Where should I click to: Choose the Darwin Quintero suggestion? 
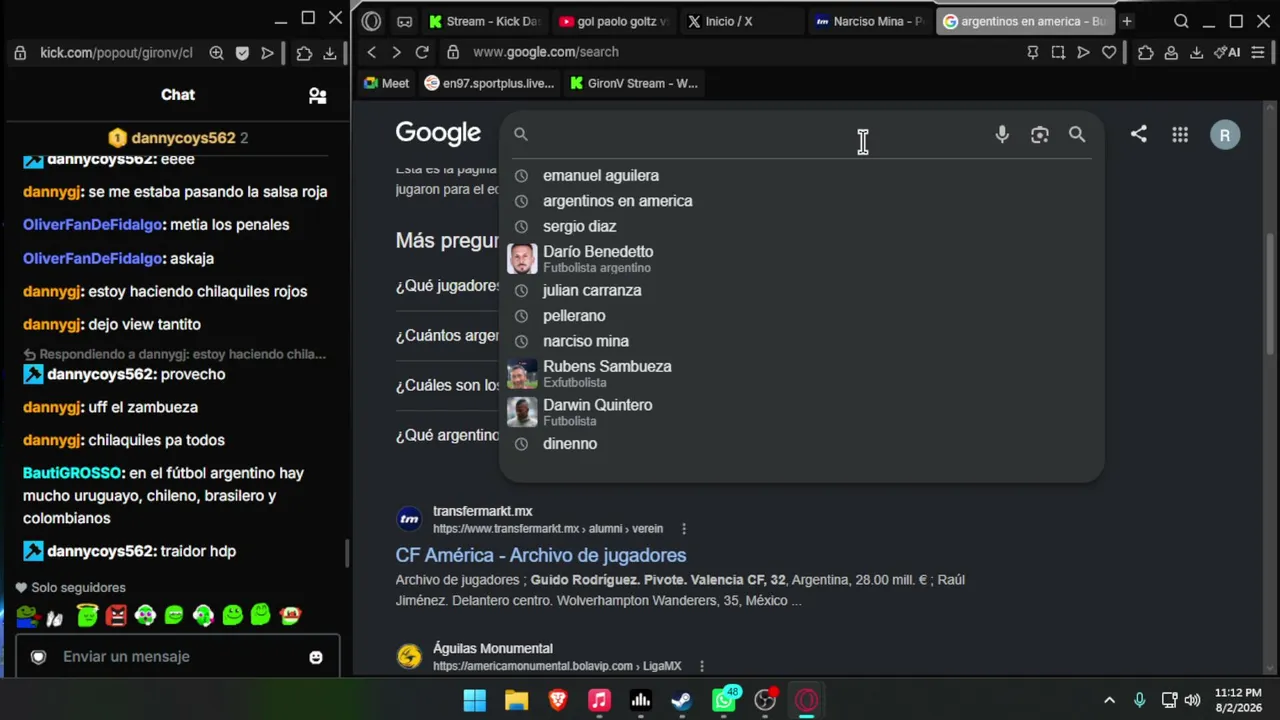pyautogui.click(x=800, y=412)
